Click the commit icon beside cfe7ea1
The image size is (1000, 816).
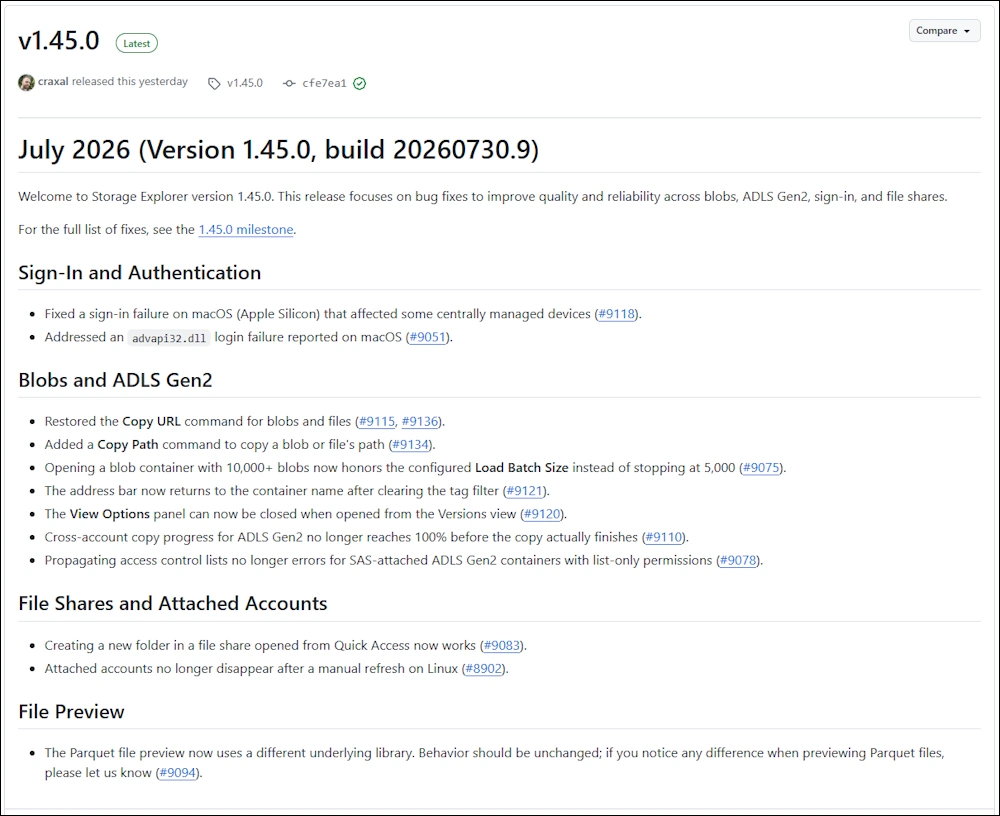289,84
